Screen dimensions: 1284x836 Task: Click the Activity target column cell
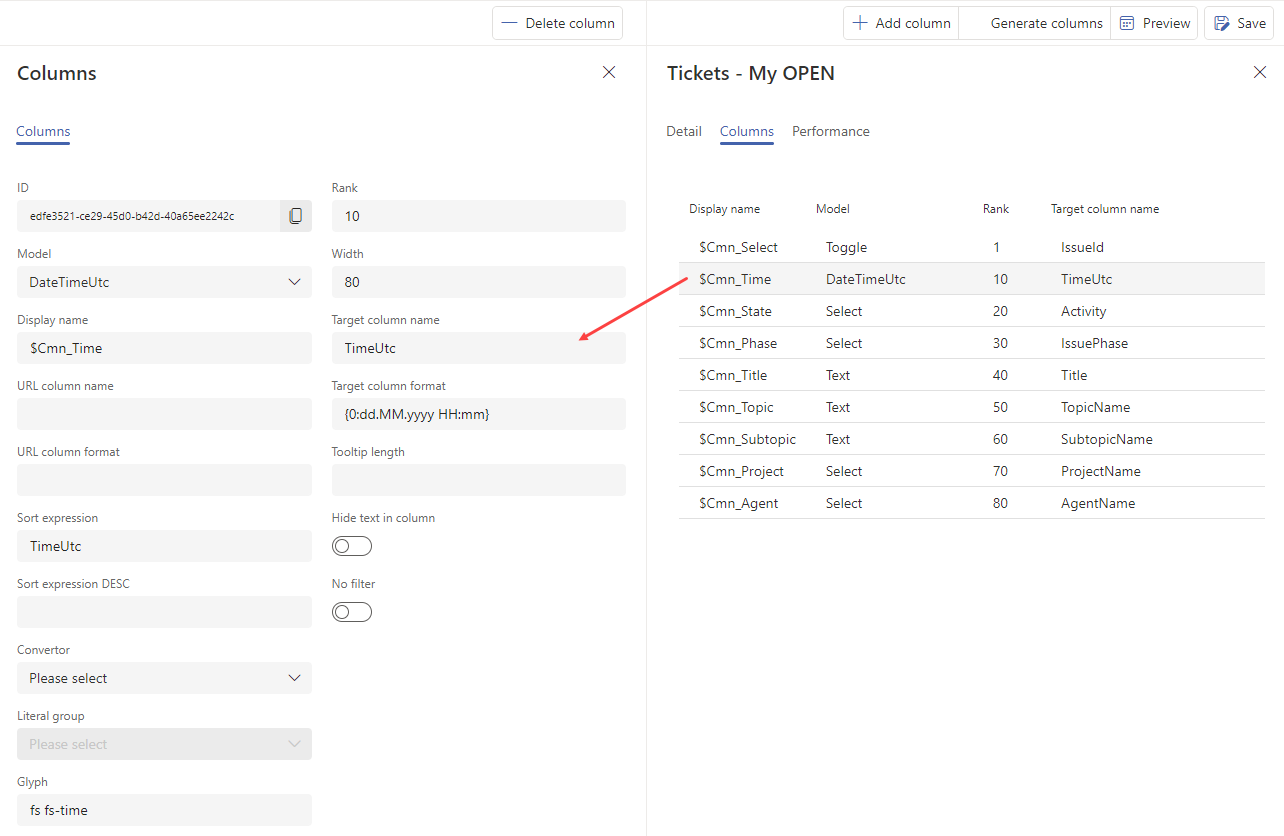(1083, 311)
